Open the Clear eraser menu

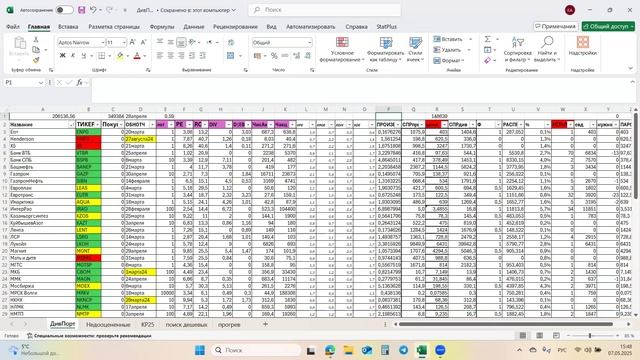point(487,60)
